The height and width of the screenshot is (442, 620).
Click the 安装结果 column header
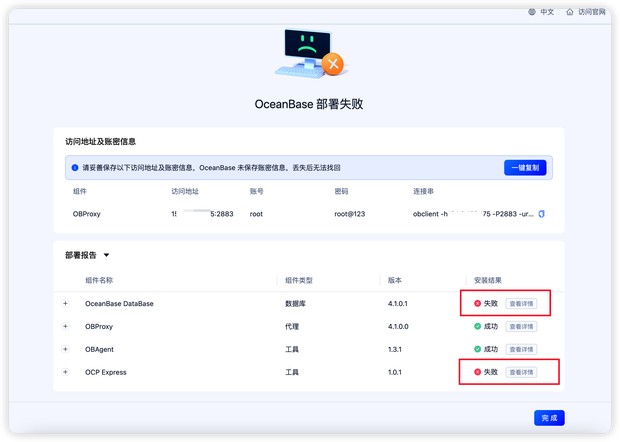pos(488,280)
